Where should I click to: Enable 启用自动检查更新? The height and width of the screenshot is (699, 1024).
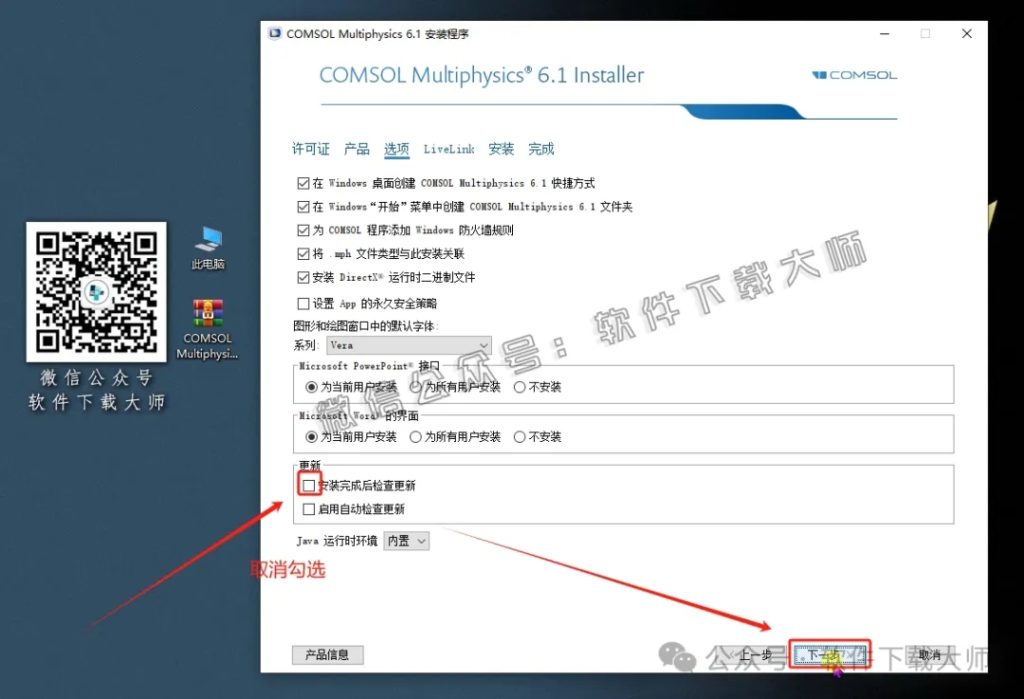coord(308,509)
